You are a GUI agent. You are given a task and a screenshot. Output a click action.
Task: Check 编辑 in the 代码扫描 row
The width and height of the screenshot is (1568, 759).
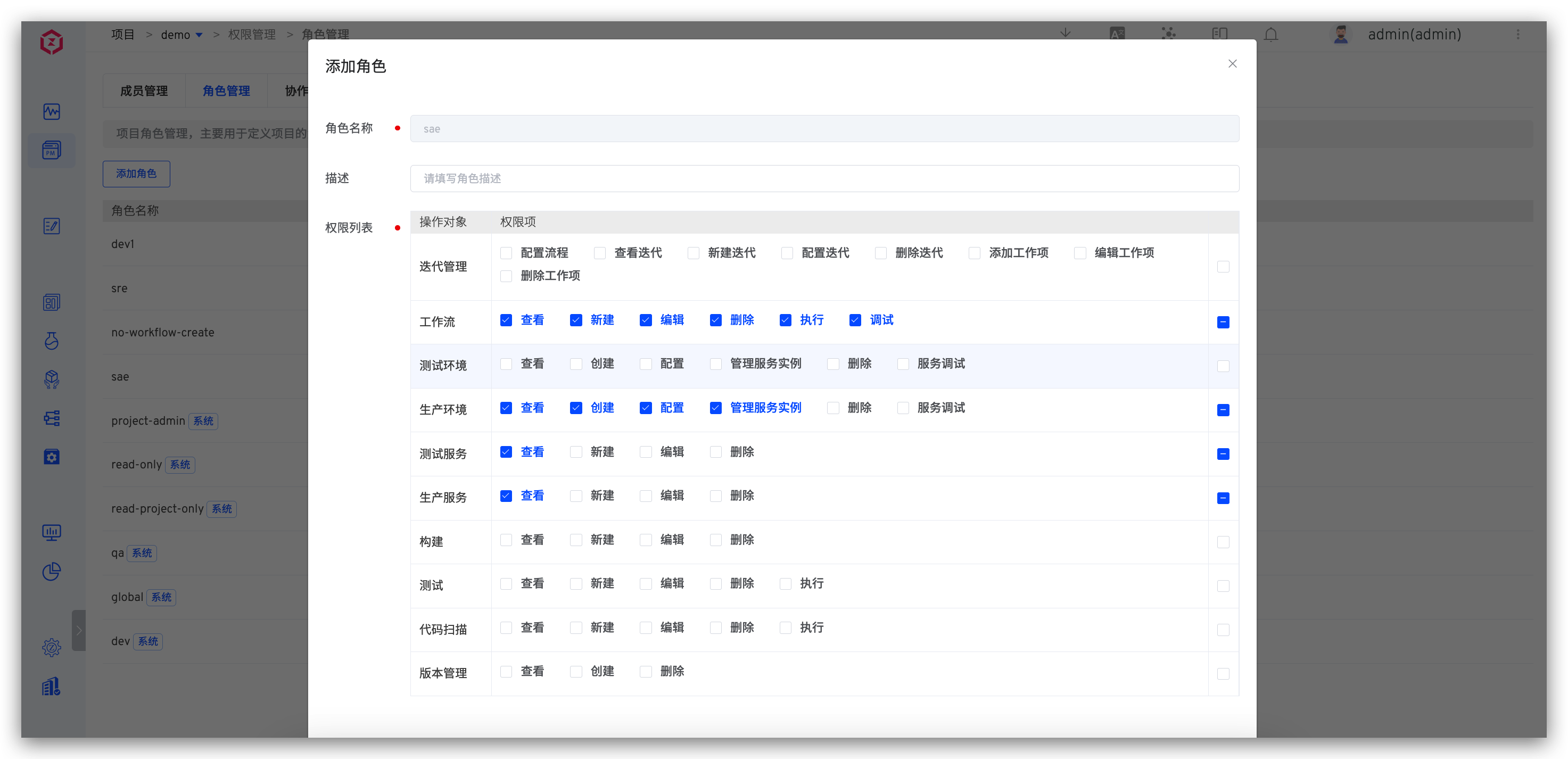coord(646,627)
